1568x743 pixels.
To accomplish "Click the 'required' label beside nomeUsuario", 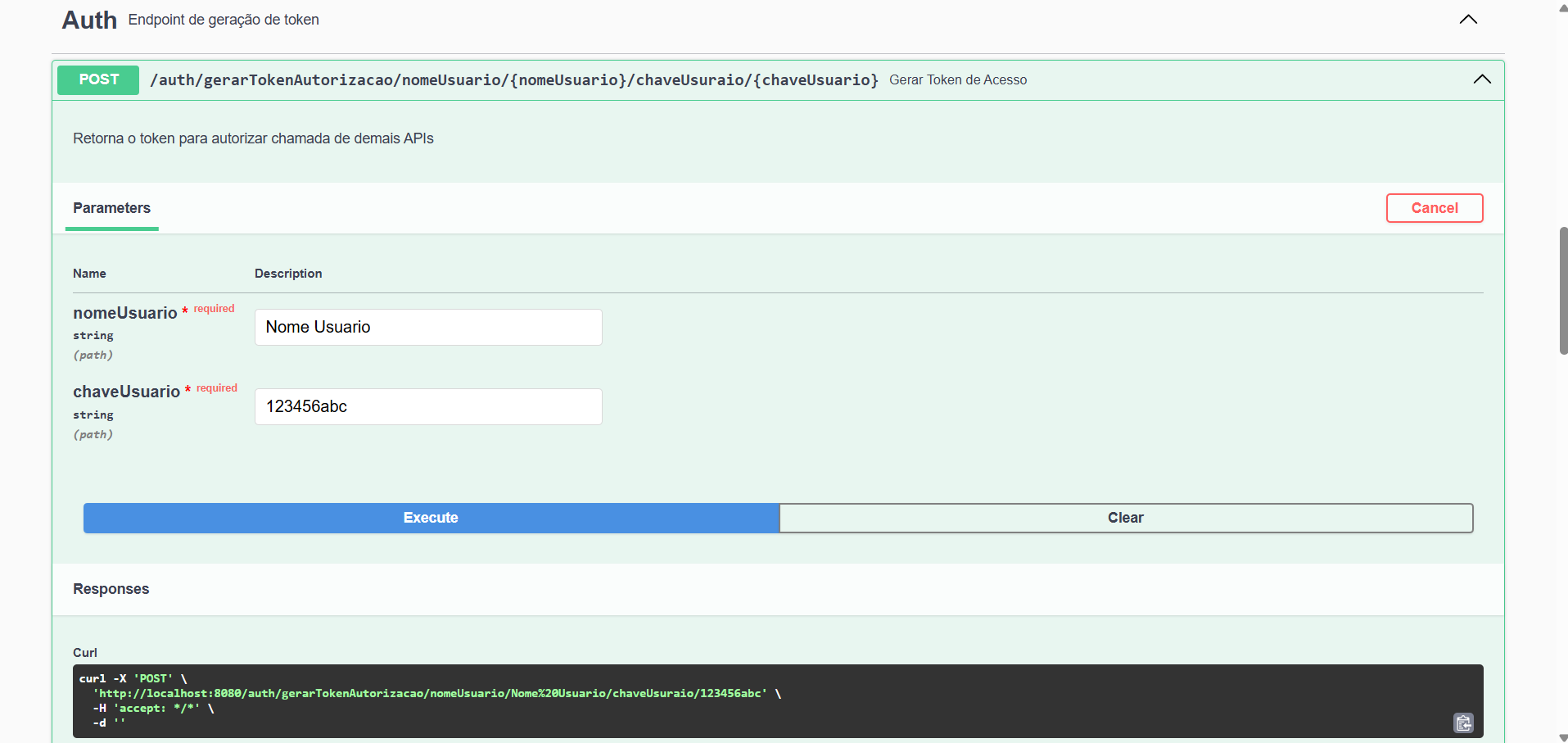I will tap(214, 309).
